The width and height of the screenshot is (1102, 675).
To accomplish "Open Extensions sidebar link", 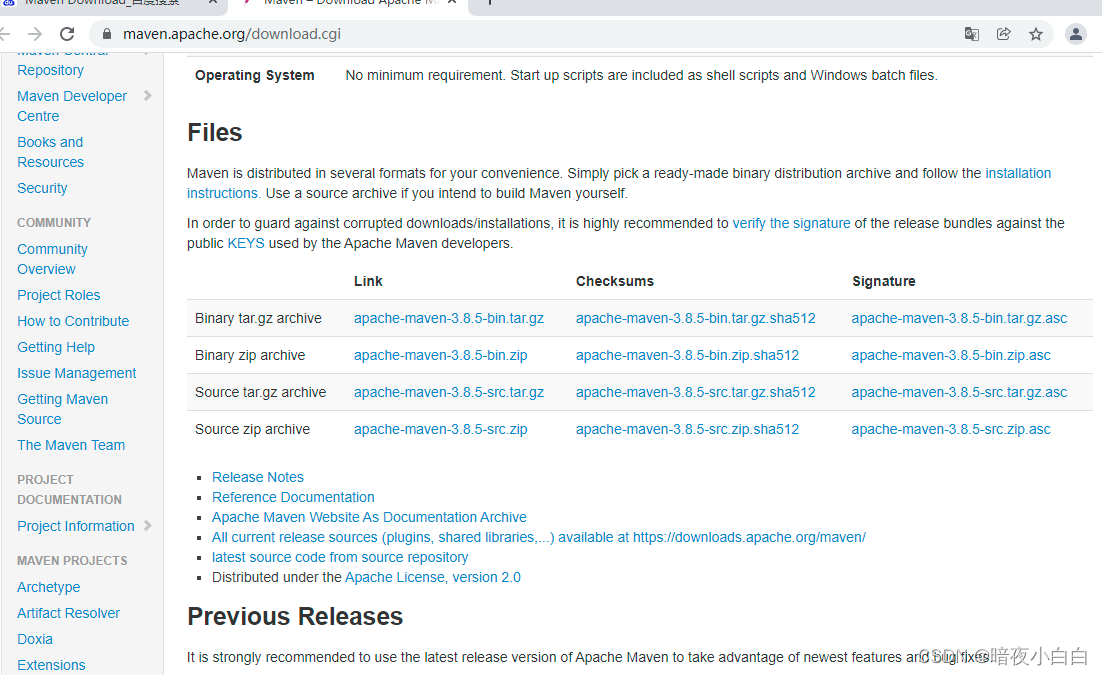I will click(51, 664).
